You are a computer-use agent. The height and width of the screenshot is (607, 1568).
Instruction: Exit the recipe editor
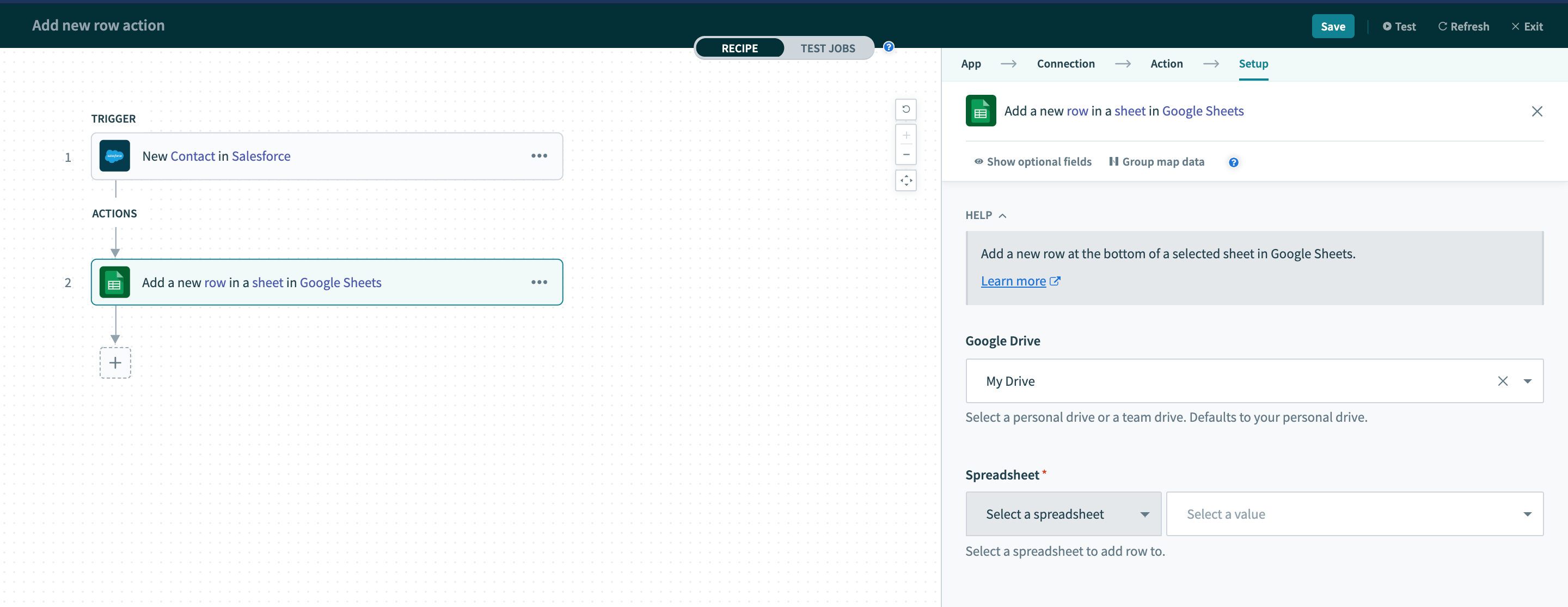(x=1527, y=26)
